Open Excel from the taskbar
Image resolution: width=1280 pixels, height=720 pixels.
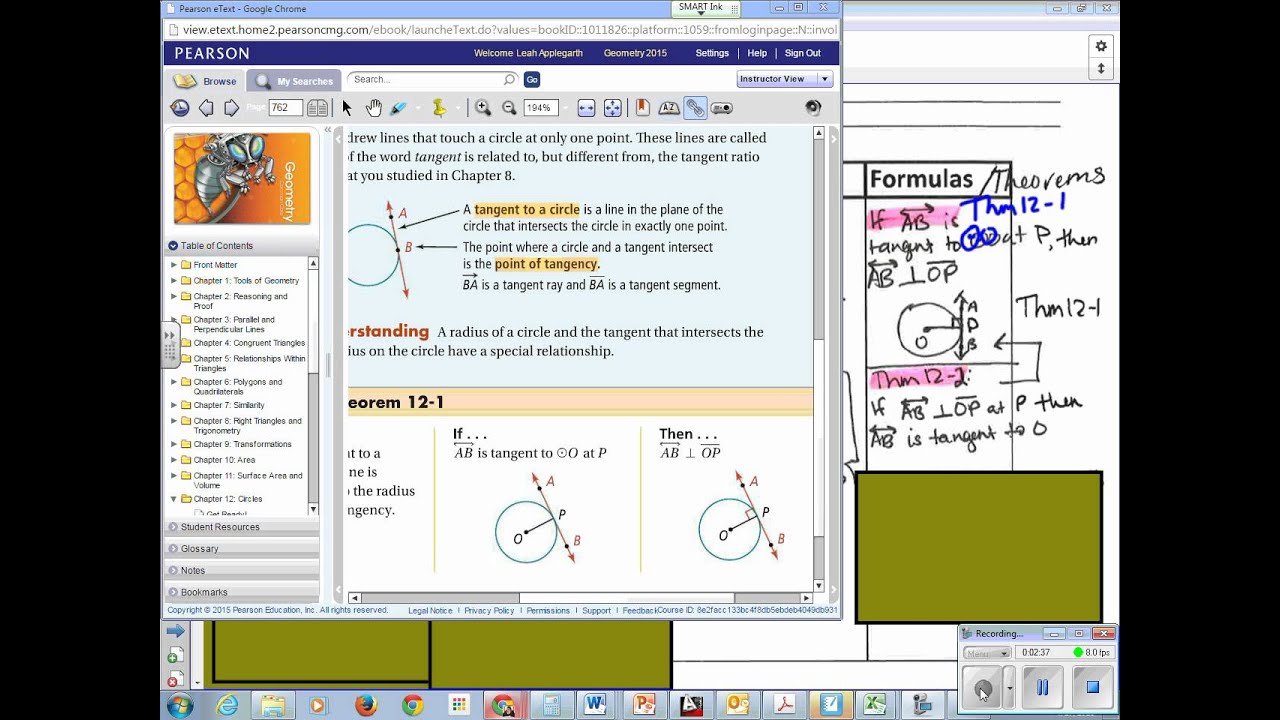click(876, 705)
